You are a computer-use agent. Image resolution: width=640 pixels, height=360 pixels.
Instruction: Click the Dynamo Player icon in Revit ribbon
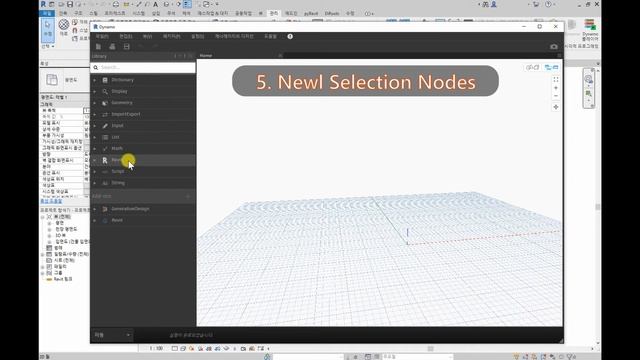(590, 24)
